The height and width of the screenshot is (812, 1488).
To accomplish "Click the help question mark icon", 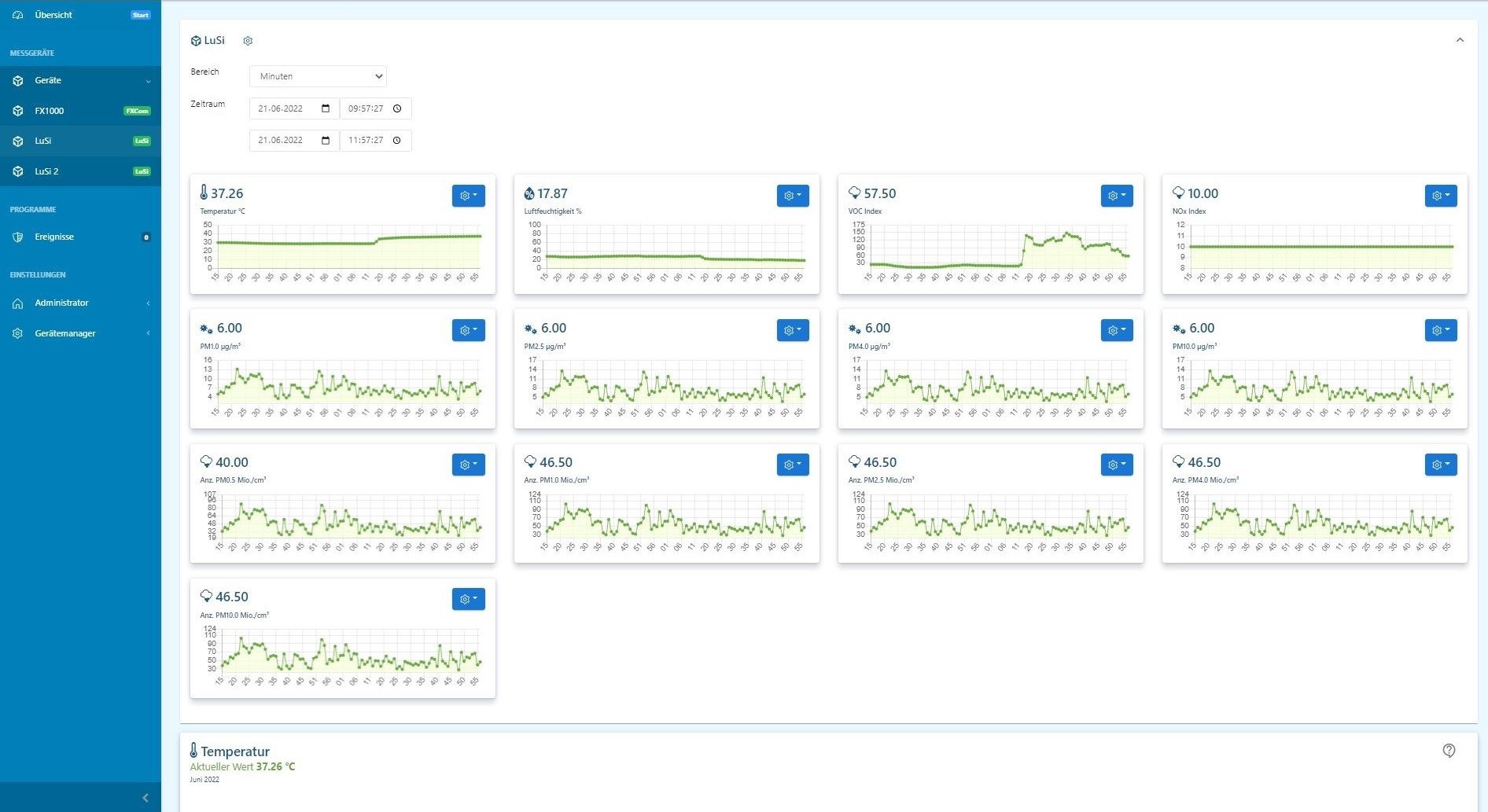I will click(x=1449, y=751).
